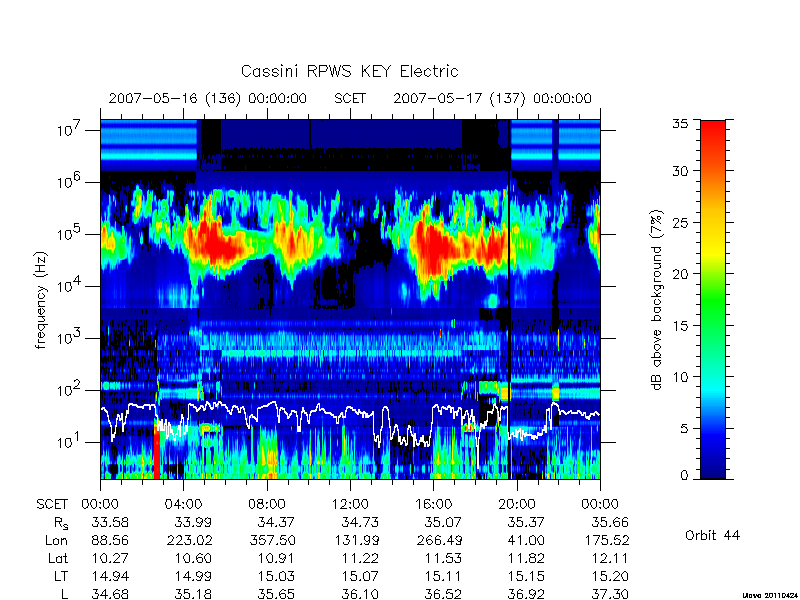This screenshot has width=800, height=600.
Task: Click the Lon value 223.02
Action: click(x=189, y=540)
